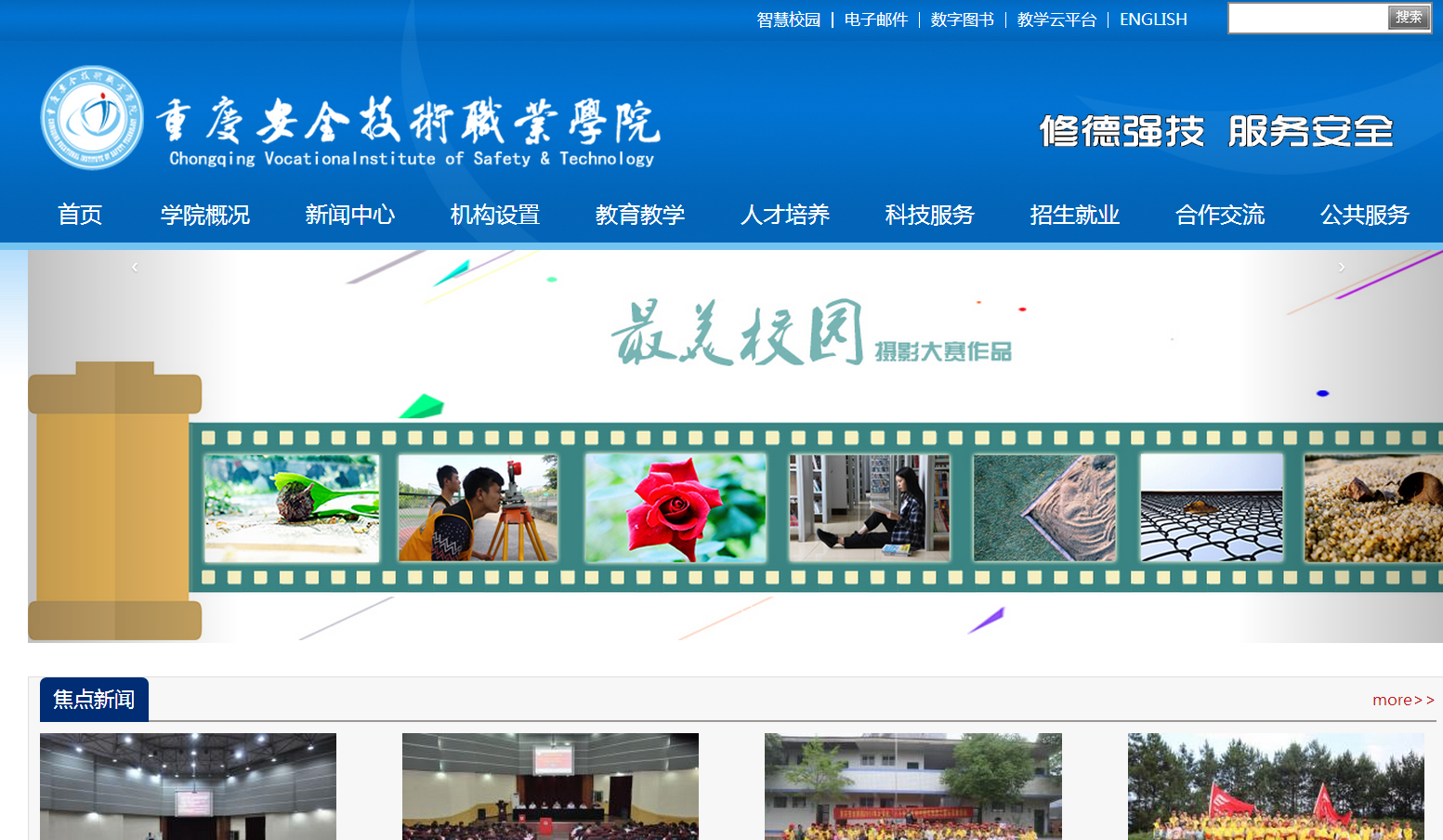
Task: Click the 搜索 search button
Action: click(x=1408, y=18)
